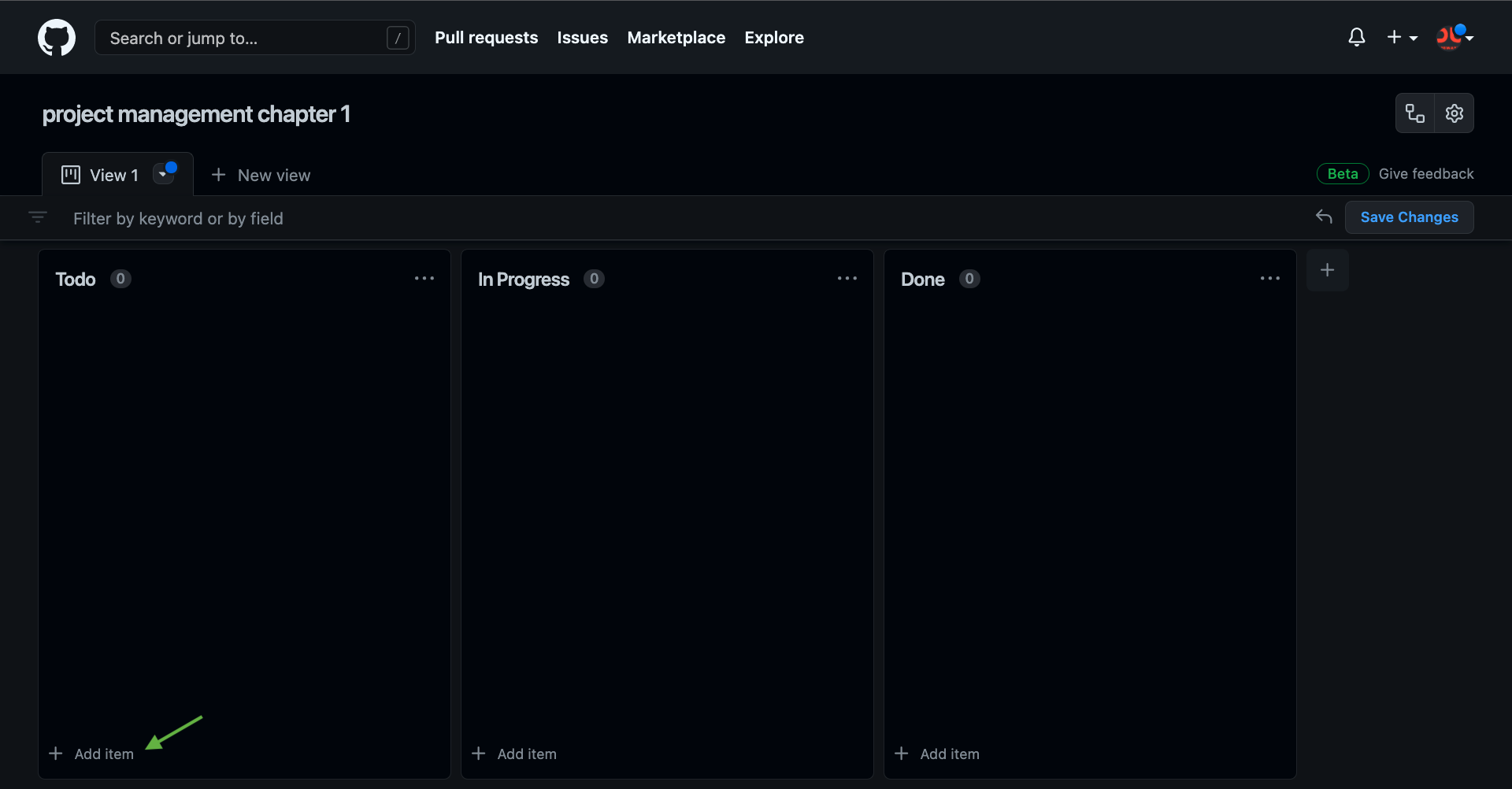
Task: Click the Give feedback link
Action: tap(1425, 174)
